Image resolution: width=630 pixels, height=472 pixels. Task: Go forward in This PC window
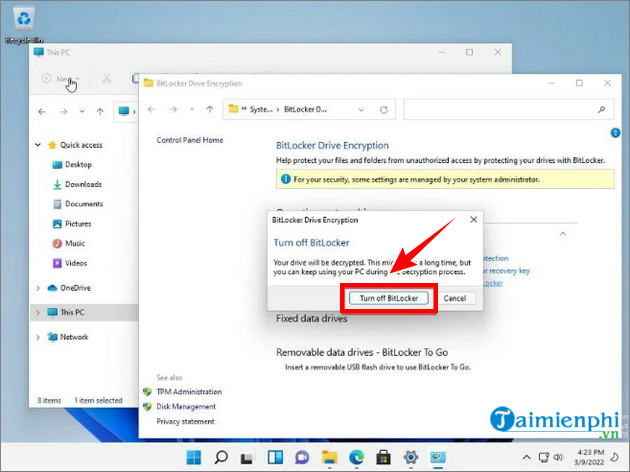[63, 112]
